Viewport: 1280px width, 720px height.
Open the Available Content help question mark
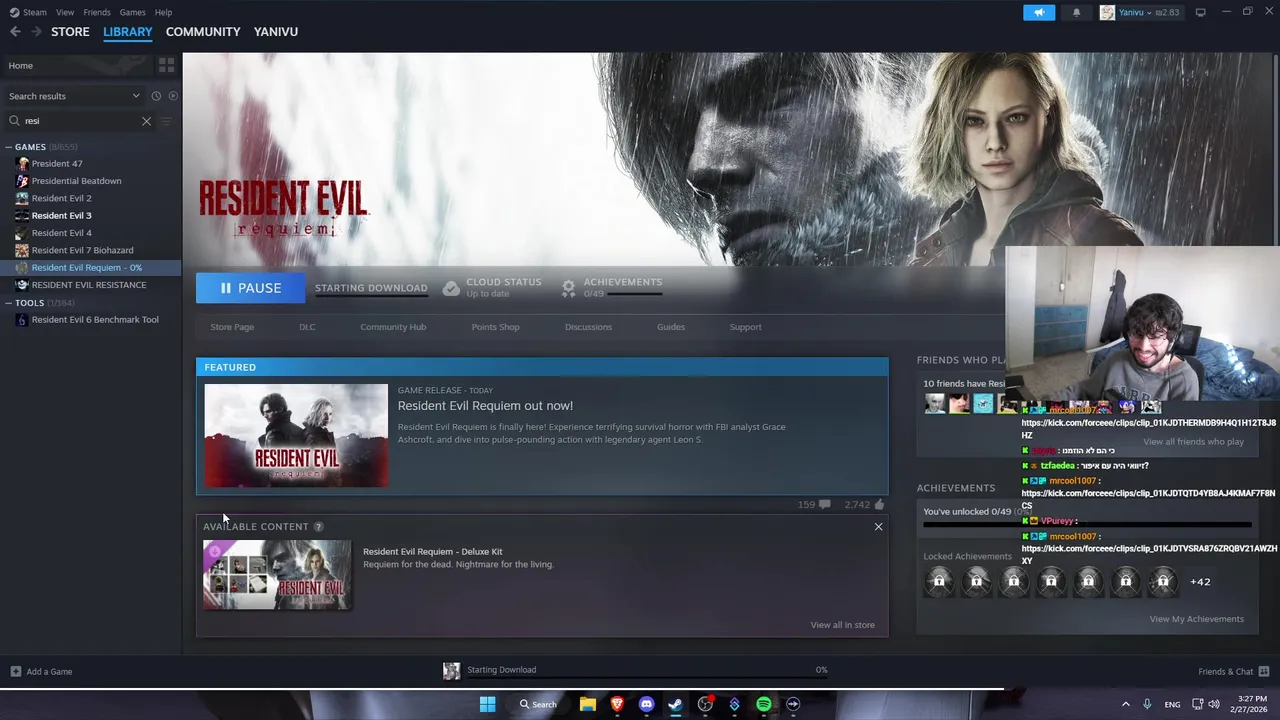tap(318, 526)
